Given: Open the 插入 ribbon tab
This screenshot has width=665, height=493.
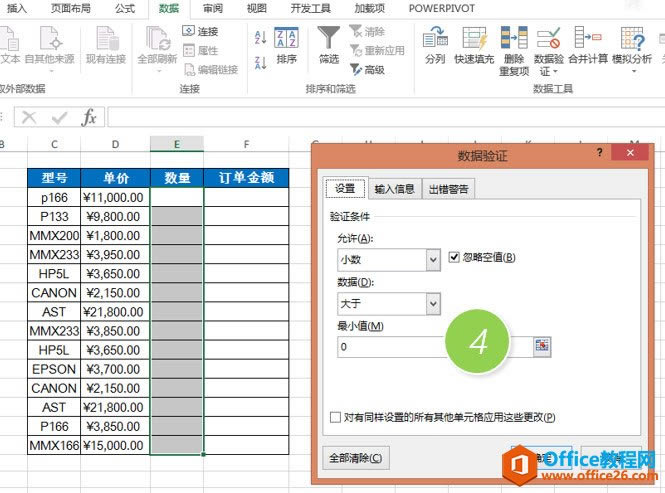Looking at the screenshot, I should 16,8.
